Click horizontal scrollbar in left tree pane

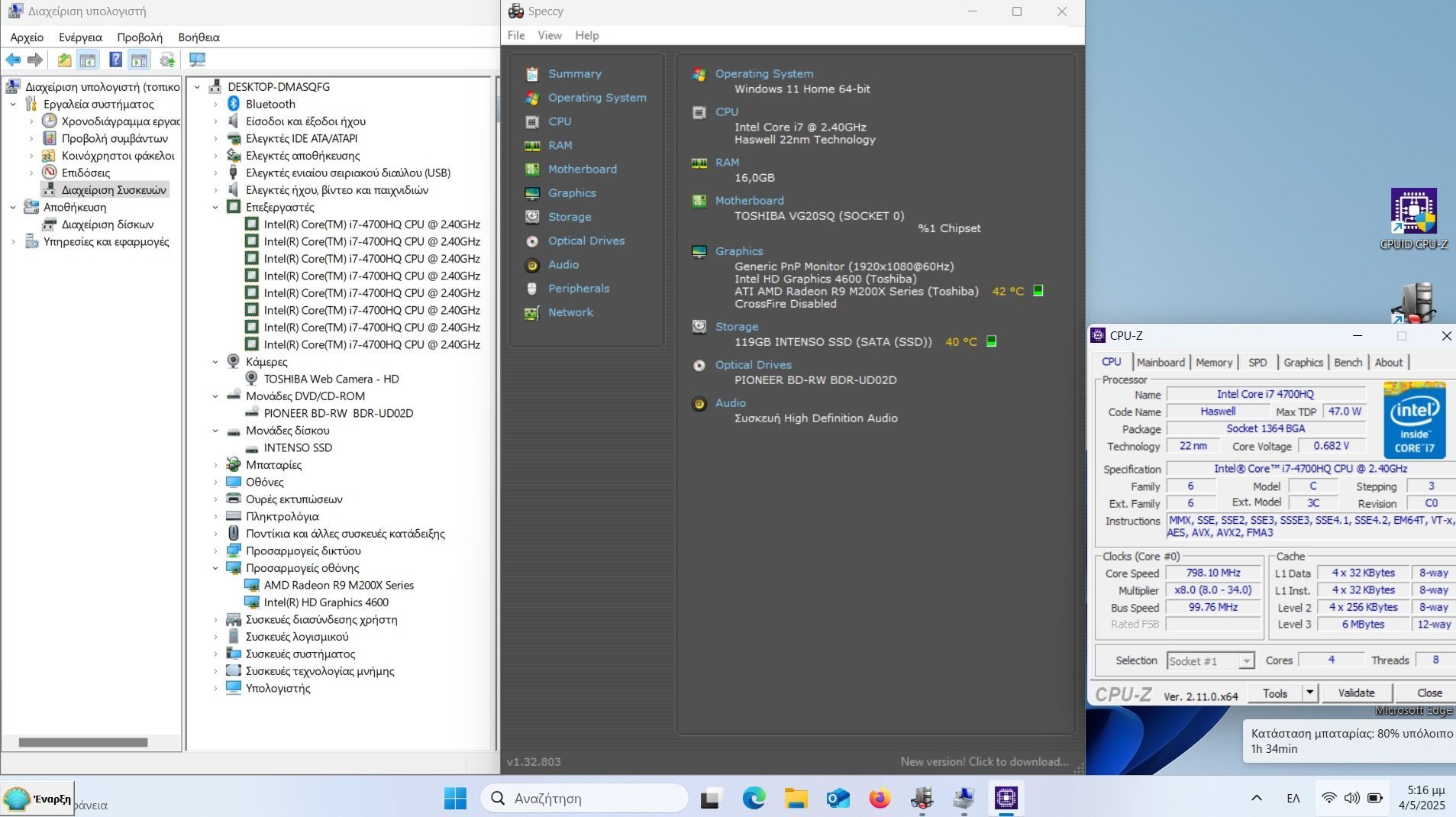[x=82, y=742]
